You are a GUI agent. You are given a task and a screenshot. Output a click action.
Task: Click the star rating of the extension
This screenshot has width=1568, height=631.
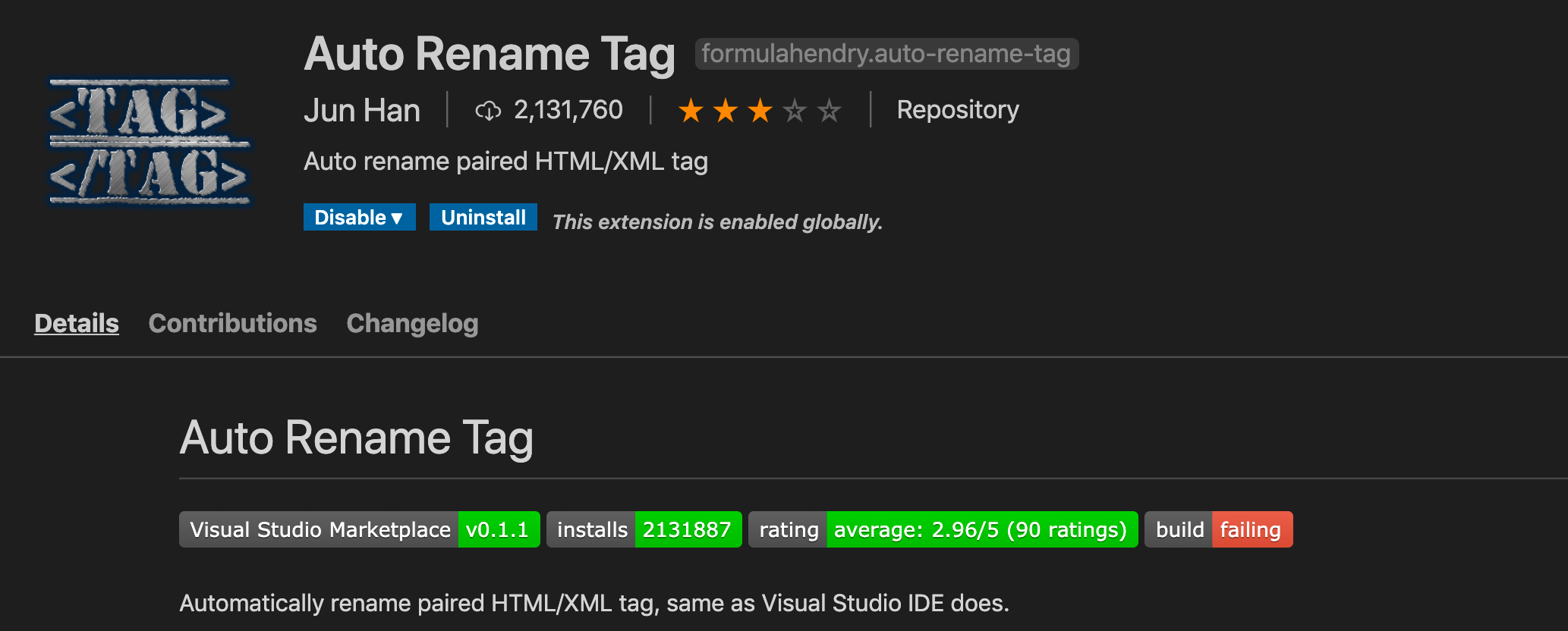click(760, 111)
